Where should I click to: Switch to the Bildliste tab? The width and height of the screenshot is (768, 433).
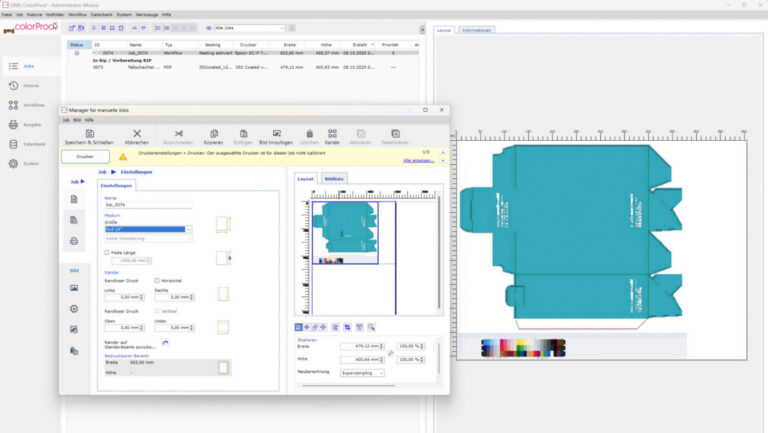[x=334, y=179]
